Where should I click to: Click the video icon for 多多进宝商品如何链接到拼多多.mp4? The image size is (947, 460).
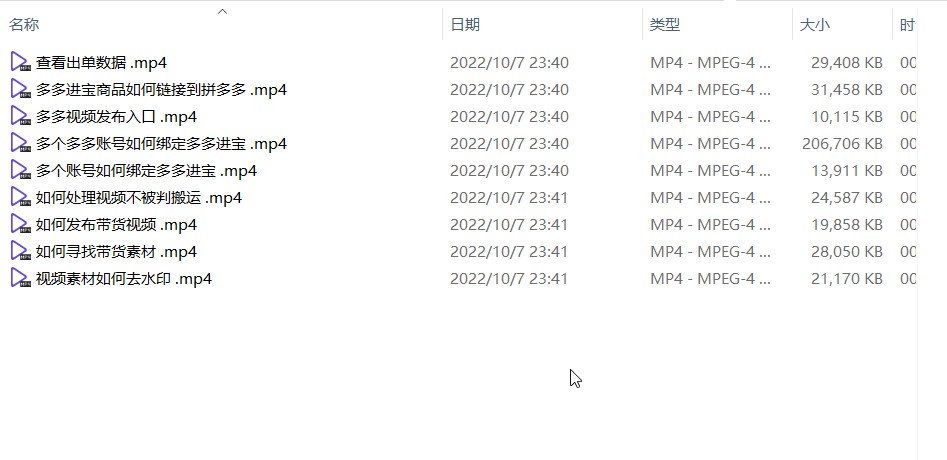[x=20, y=89]
